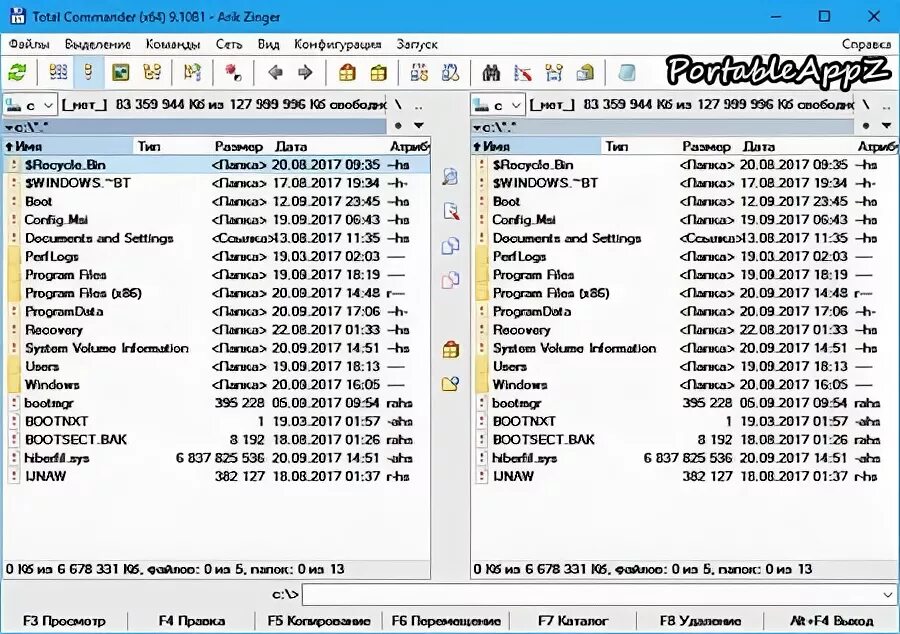
Task: Enable Thumbnail view from toolbar
Action: 121,72
